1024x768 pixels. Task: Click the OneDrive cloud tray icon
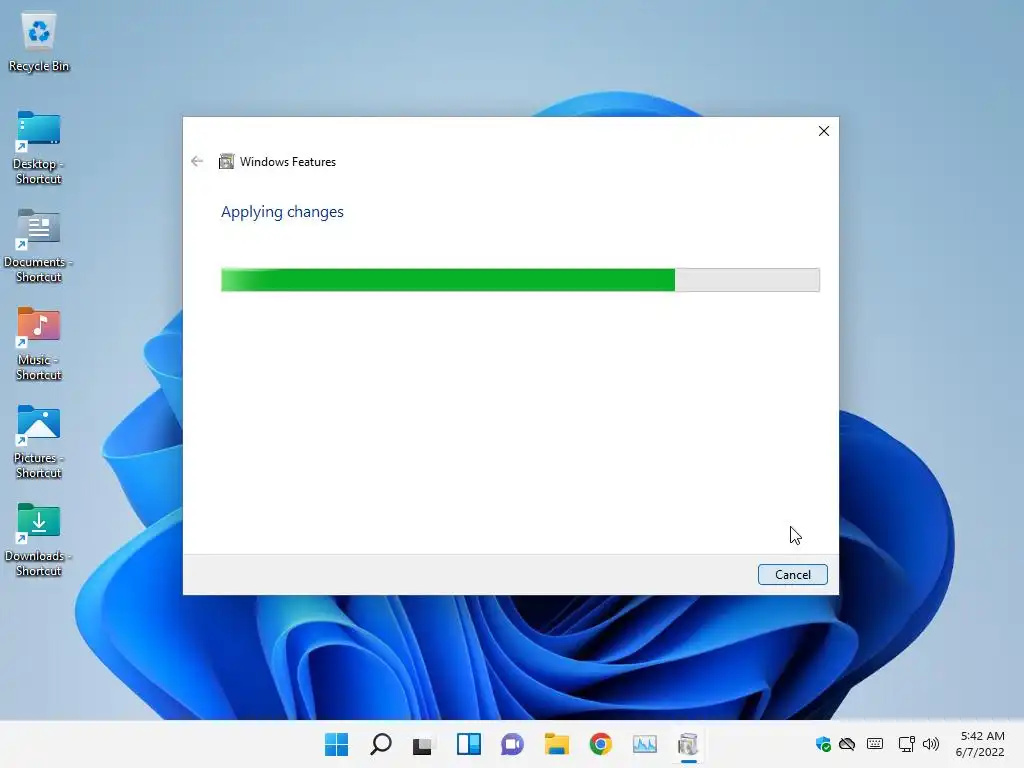(x=847, y=744)
